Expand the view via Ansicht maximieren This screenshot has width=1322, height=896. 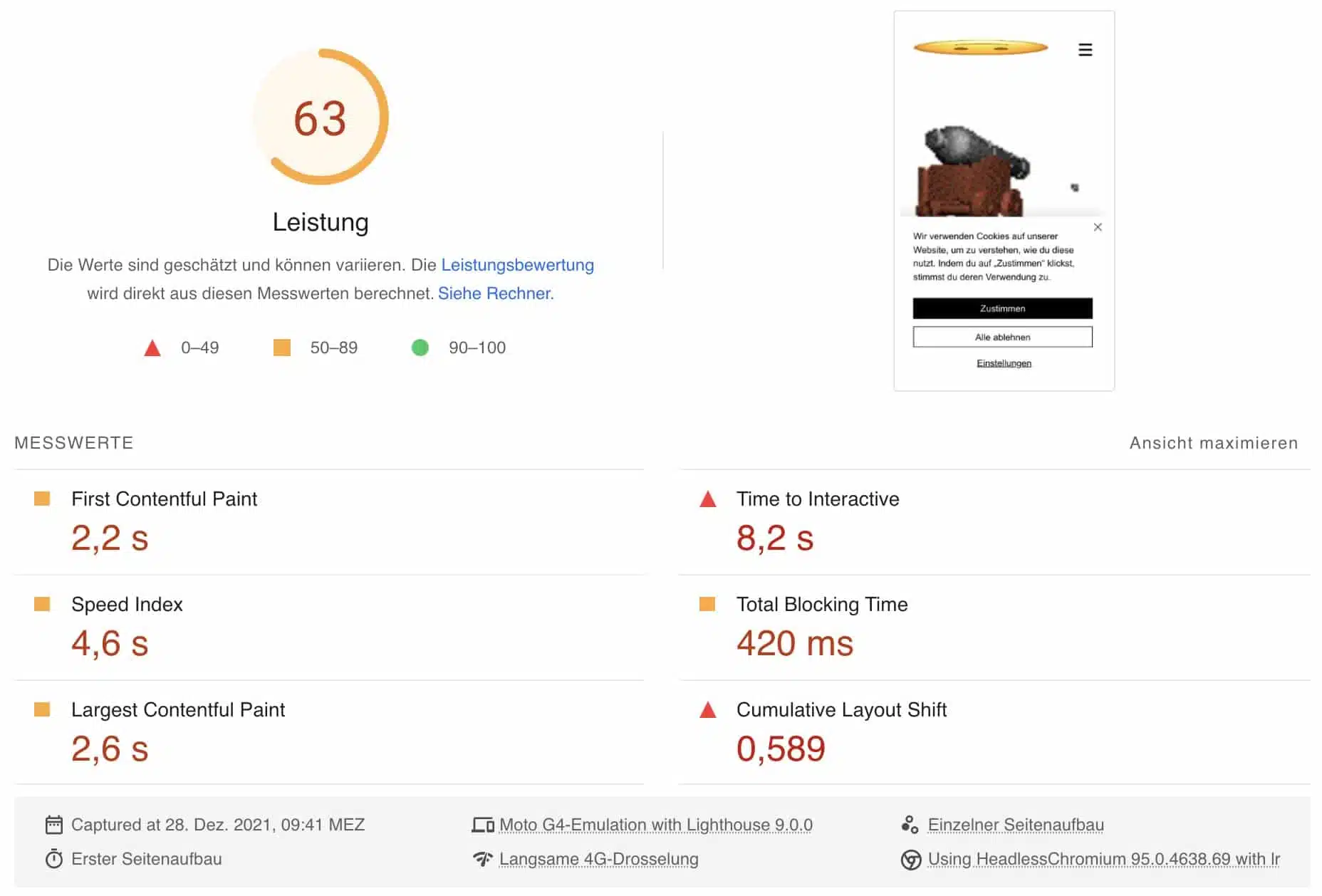1214,442
